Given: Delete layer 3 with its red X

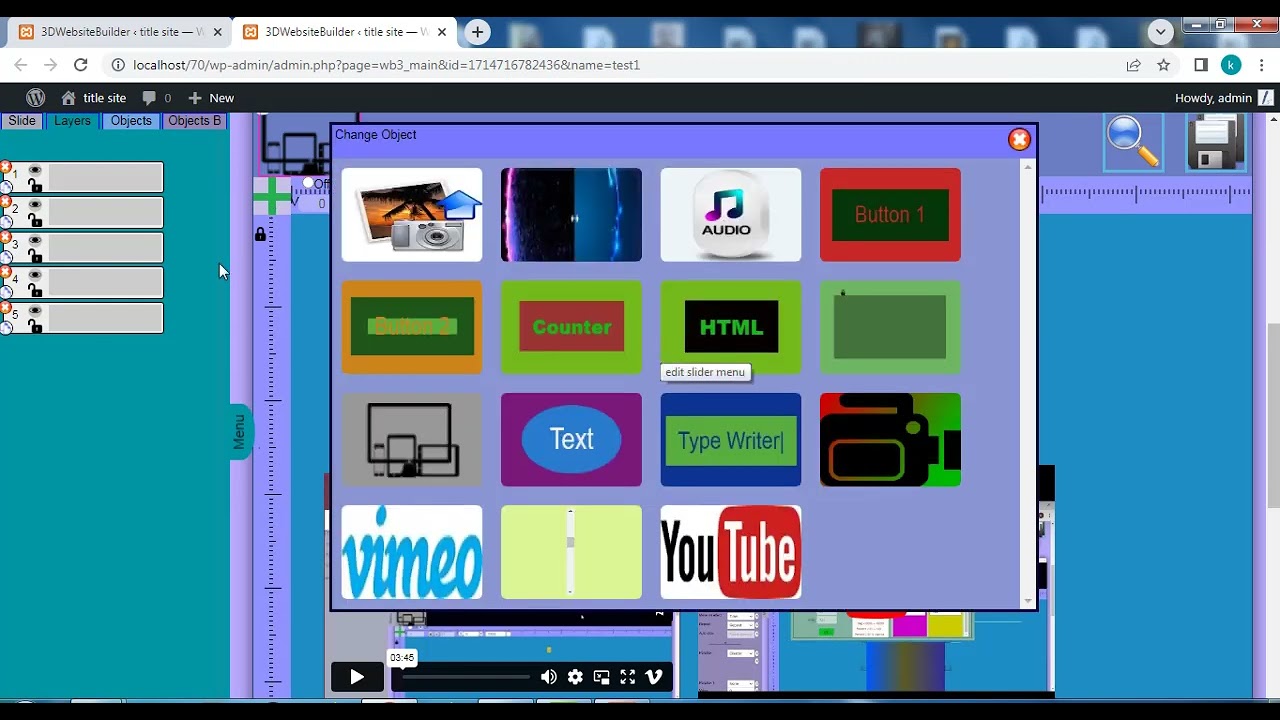Looking at the screenshot, I should (x=5, y=237).
